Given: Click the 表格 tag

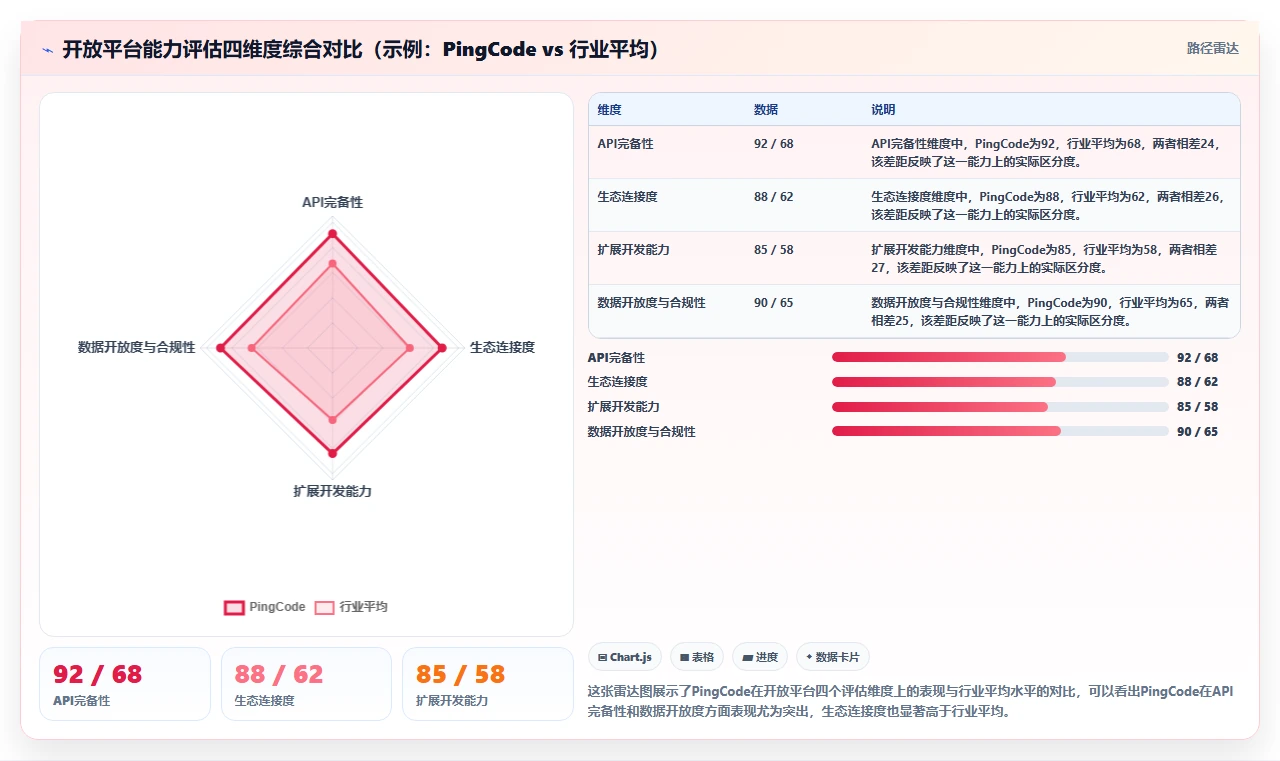Looking at the screenshot, I should pos(697,657).
